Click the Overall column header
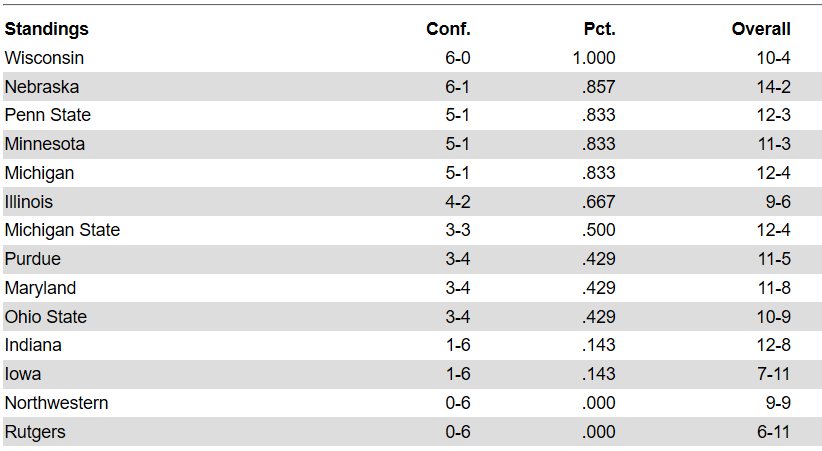This screenshot has height=451, width=822. click(x=761, y=29)
